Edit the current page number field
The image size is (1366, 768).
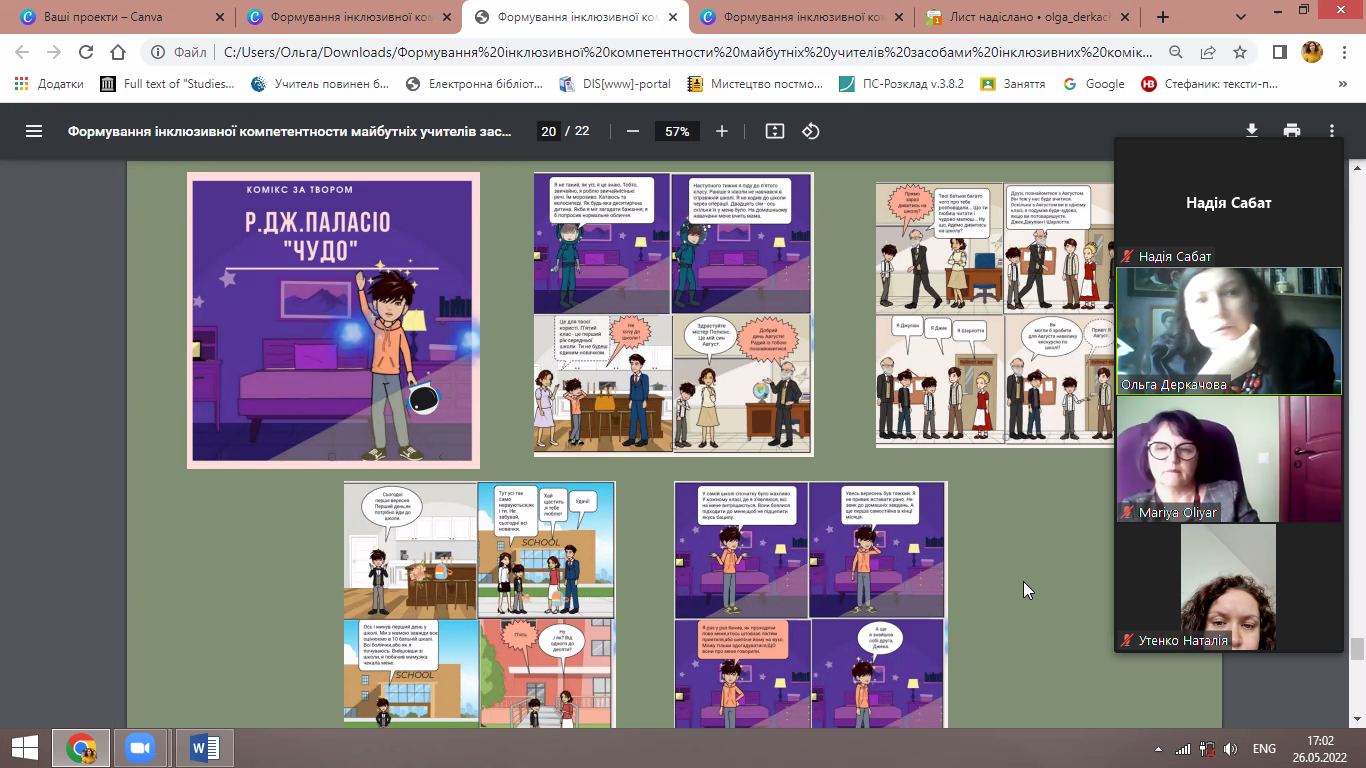548,131
